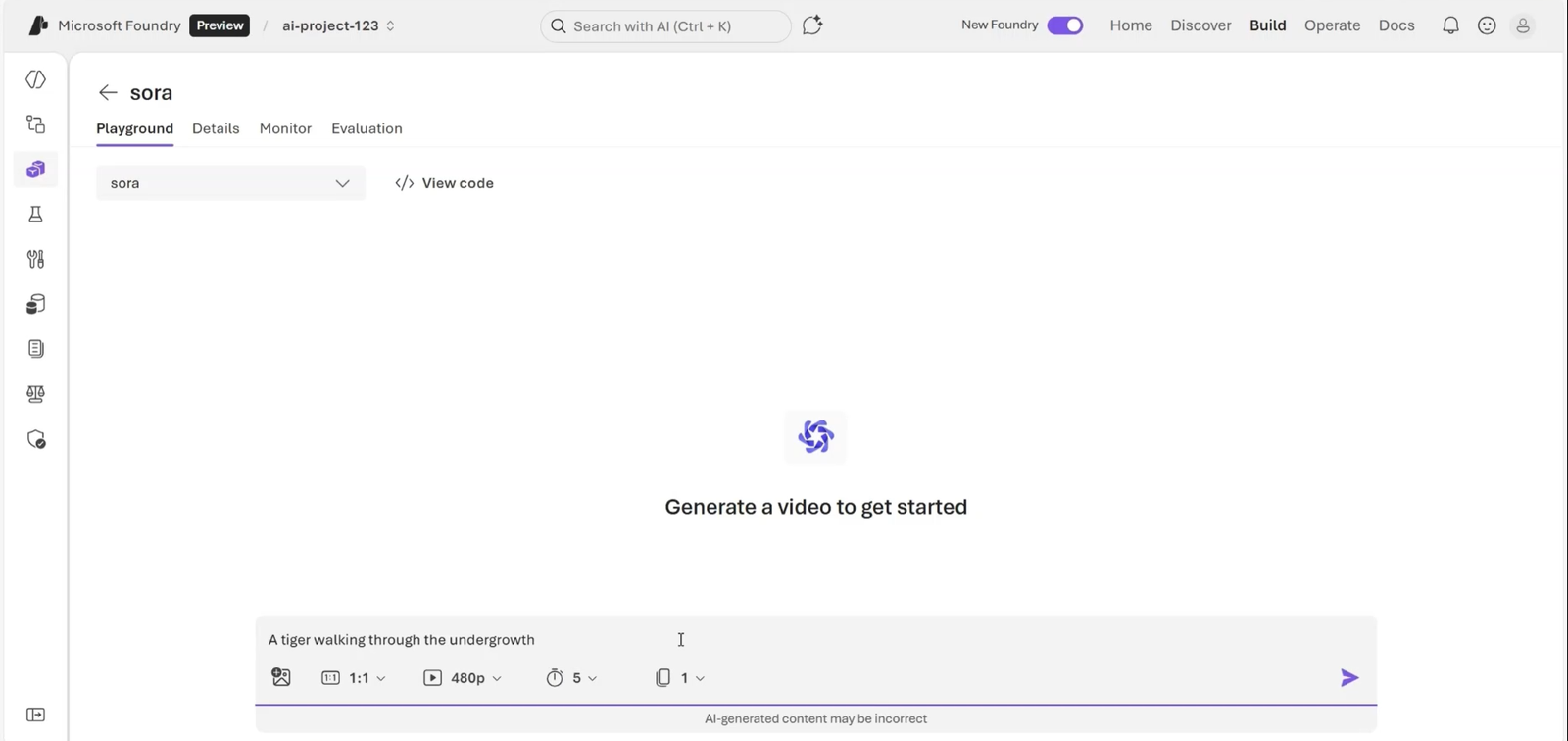1568x741 pixels.
Task: Open Docs in top navigation
Action: click(x=1396, y=25)
